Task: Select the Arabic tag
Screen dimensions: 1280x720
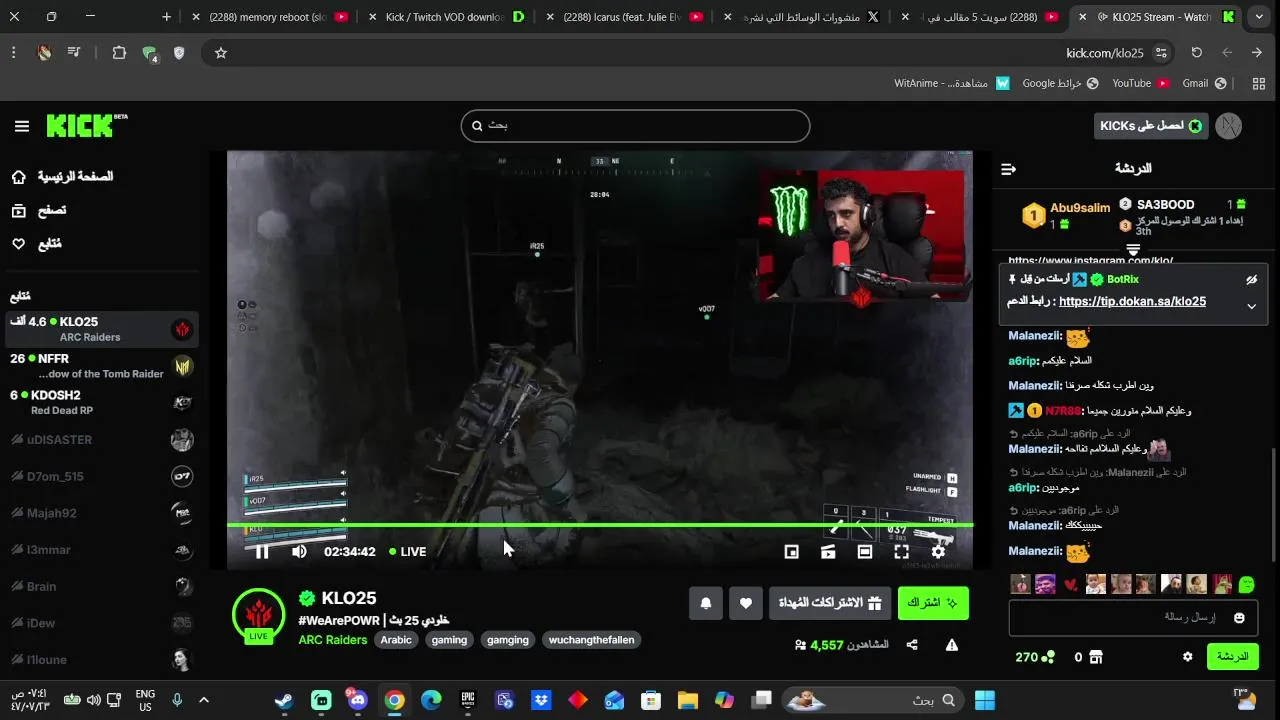Action: coord(396,640)
